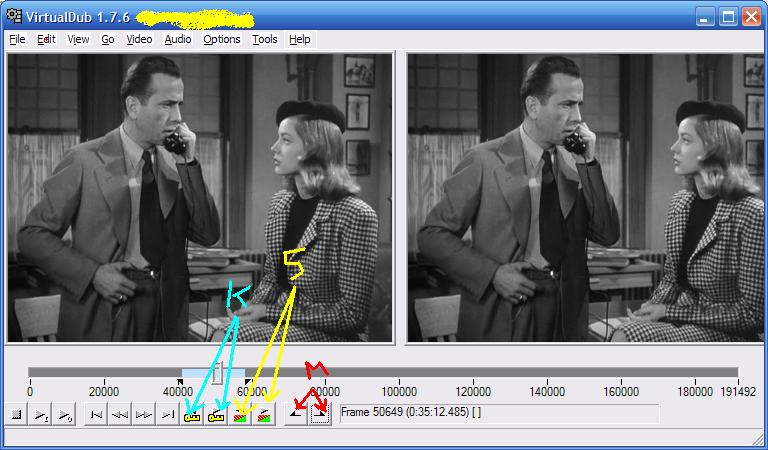Viewport: 768px width, 450px height.
Task: Click the VirtualDub title bar icon
Action: coord(14,16)
